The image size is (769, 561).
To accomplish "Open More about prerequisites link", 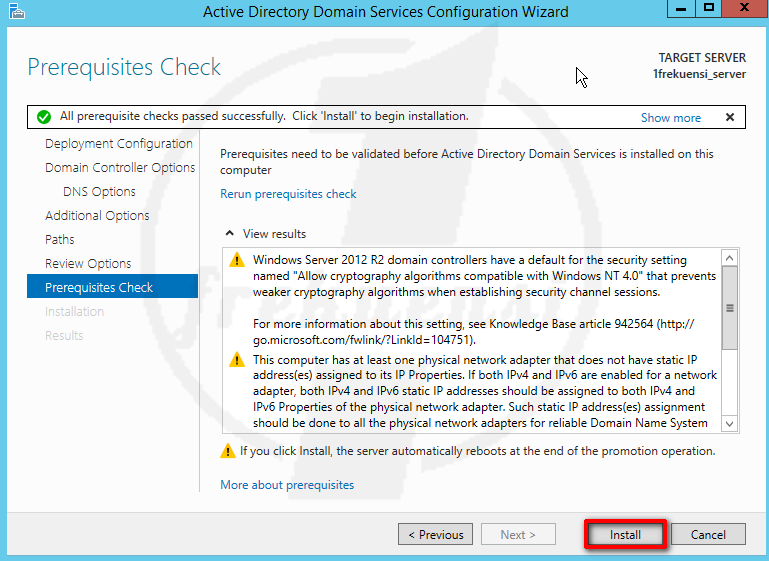I will [287, 484].
